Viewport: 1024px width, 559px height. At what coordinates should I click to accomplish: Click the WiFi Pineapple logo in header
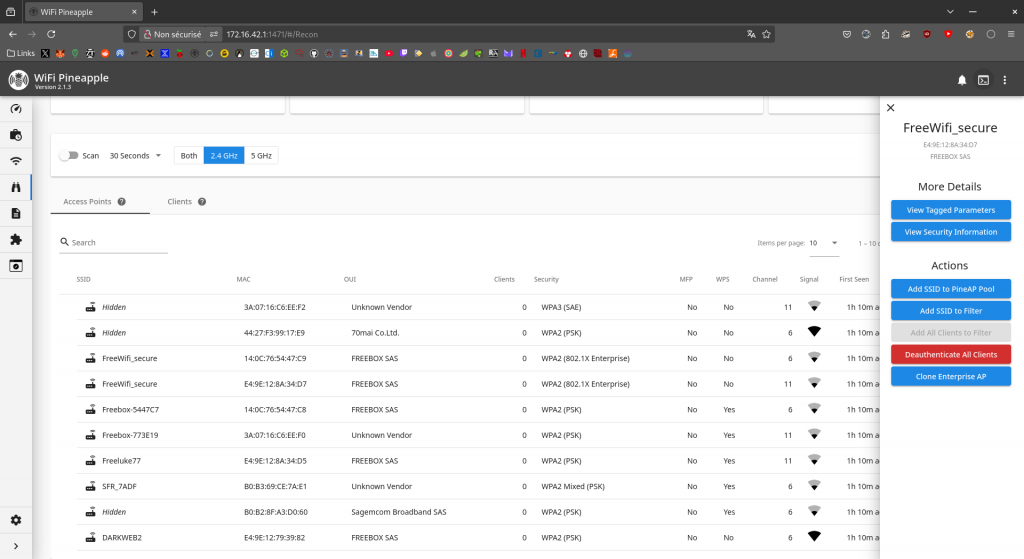18,80
